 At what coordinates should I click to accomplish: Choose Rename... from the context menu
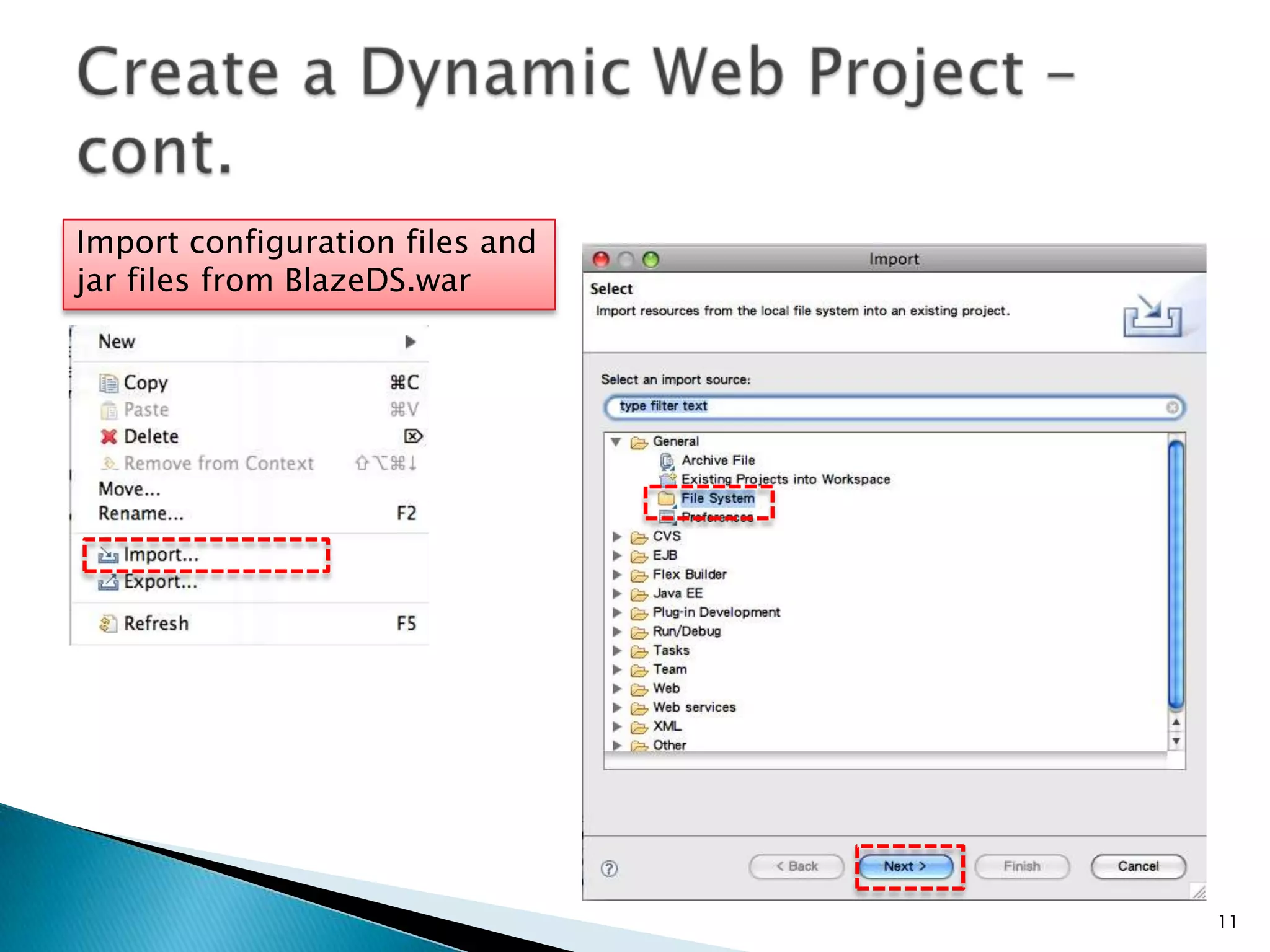(251, 514)
